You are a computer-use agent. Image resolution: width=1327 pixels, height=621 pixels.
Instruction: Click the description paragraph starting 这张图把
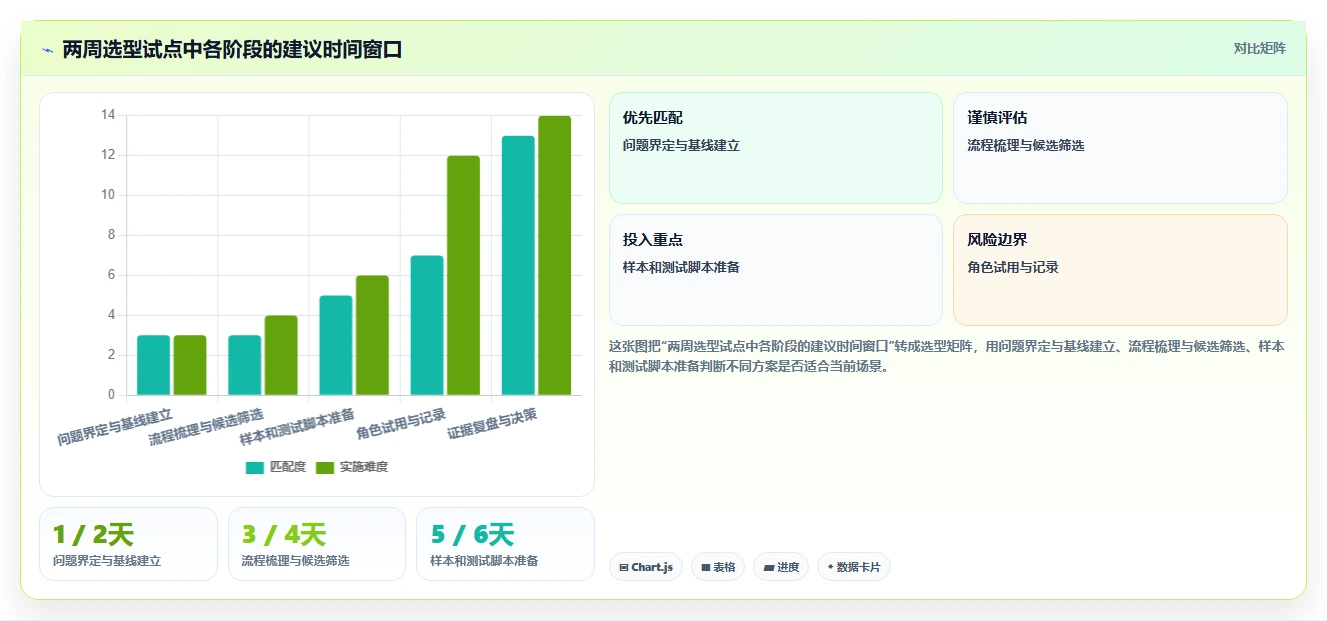point(948,355)
